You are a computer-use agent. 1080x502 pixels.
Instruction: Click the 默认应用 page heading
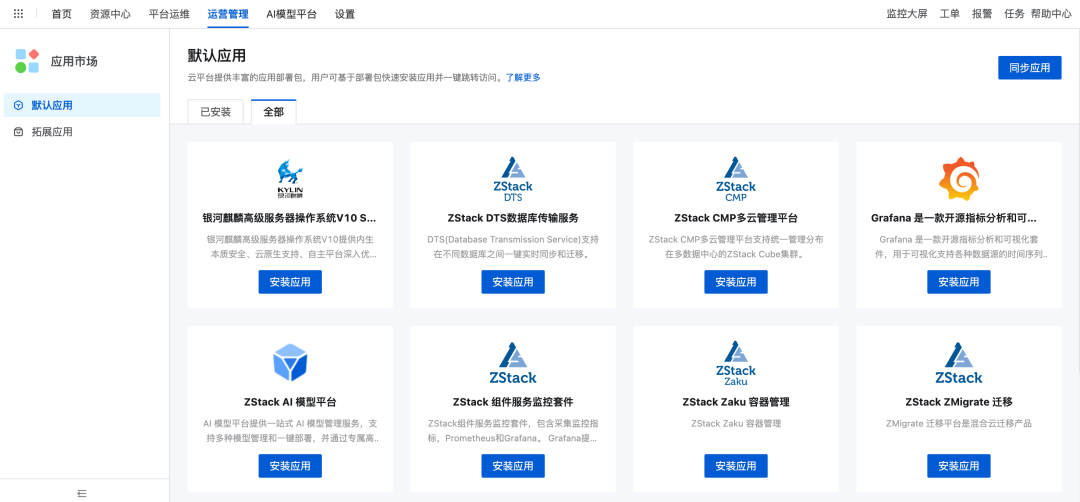point(216,56)
